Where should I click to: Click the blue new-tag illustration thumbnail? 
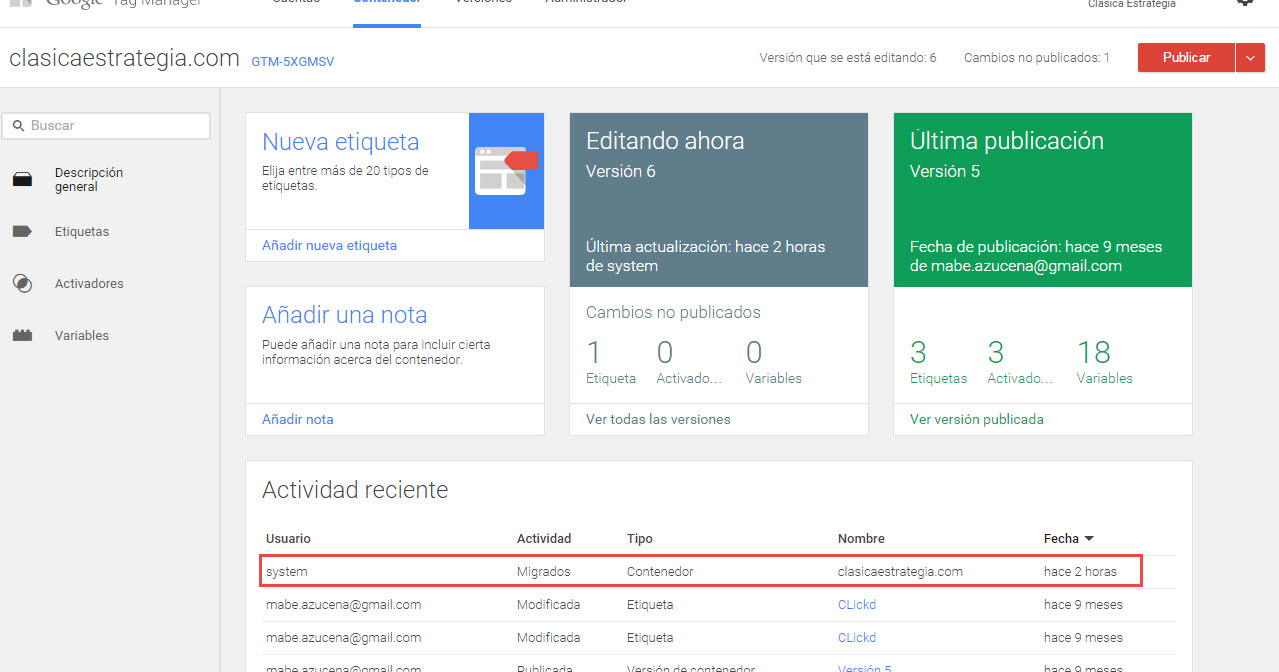tap(506, 171)
